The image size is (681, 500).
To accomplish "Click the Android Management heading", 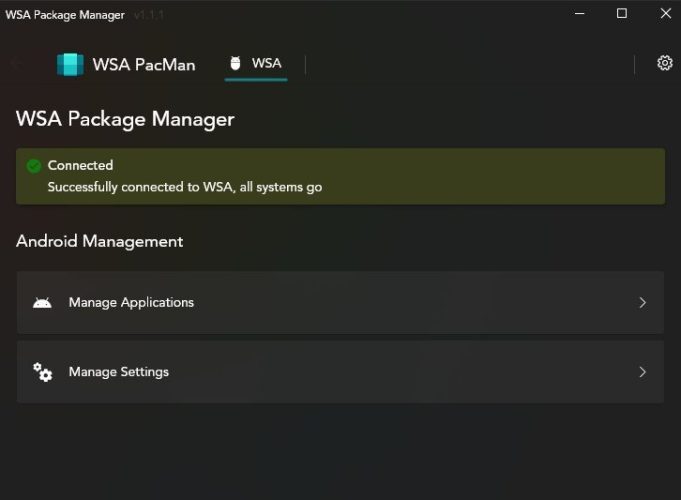I will coord(99,241).
